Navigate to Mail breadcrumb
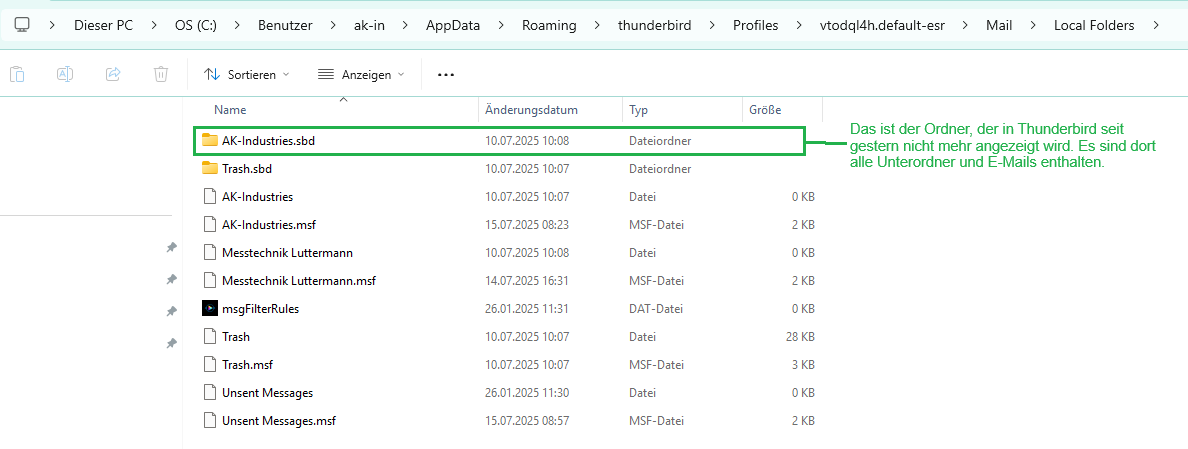1188x449 pixels. click(999, 25)
